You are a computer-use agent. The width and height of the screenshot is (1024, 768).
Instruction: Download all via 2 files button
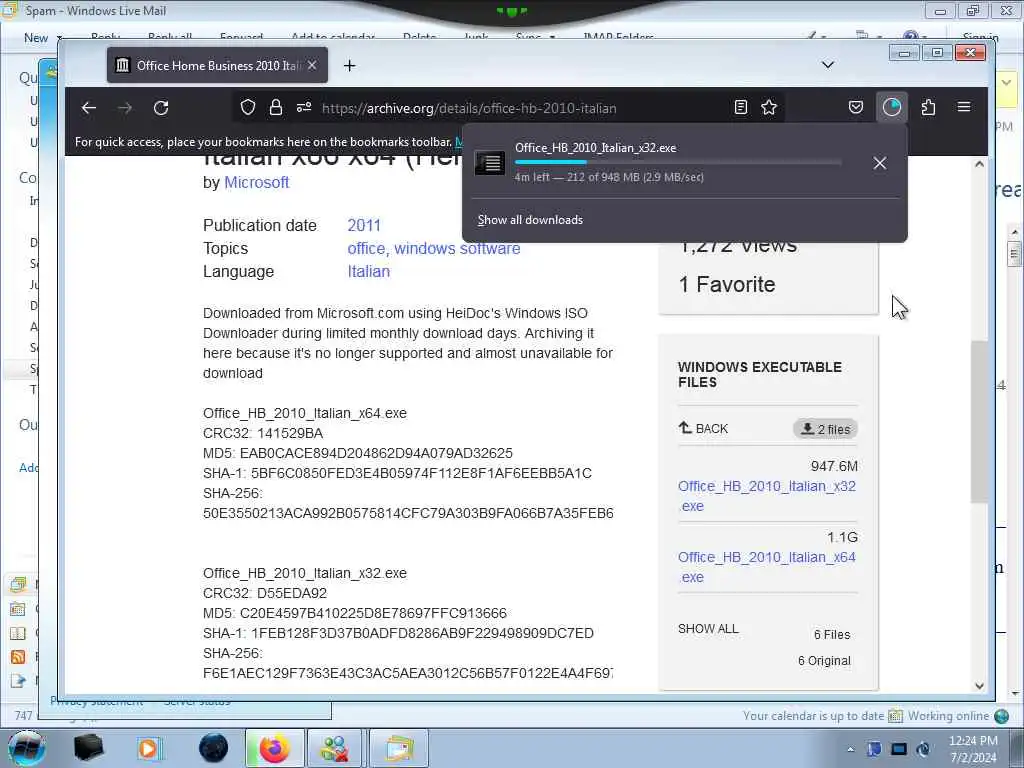(x=825, y=429)
